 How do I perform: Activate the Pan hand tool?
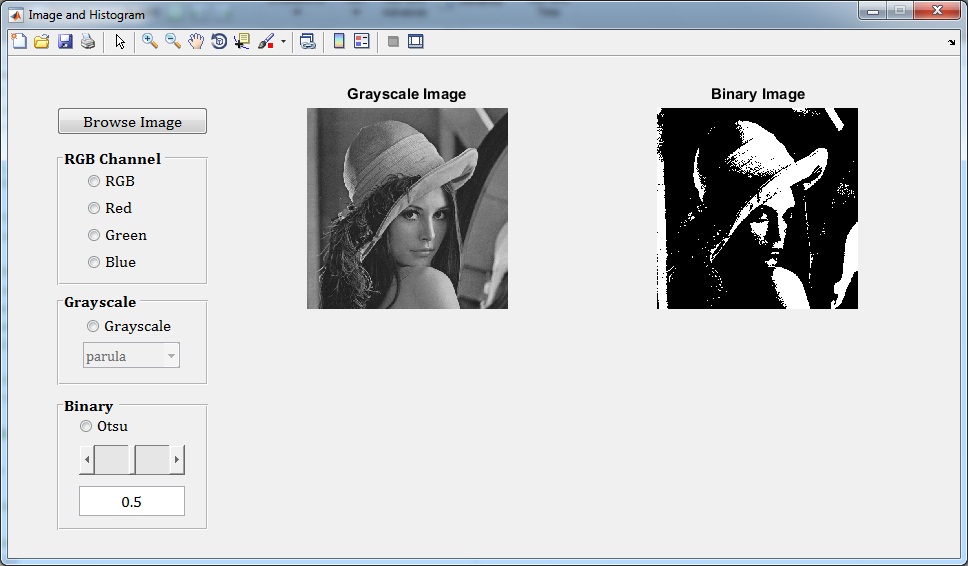[196, 41]
